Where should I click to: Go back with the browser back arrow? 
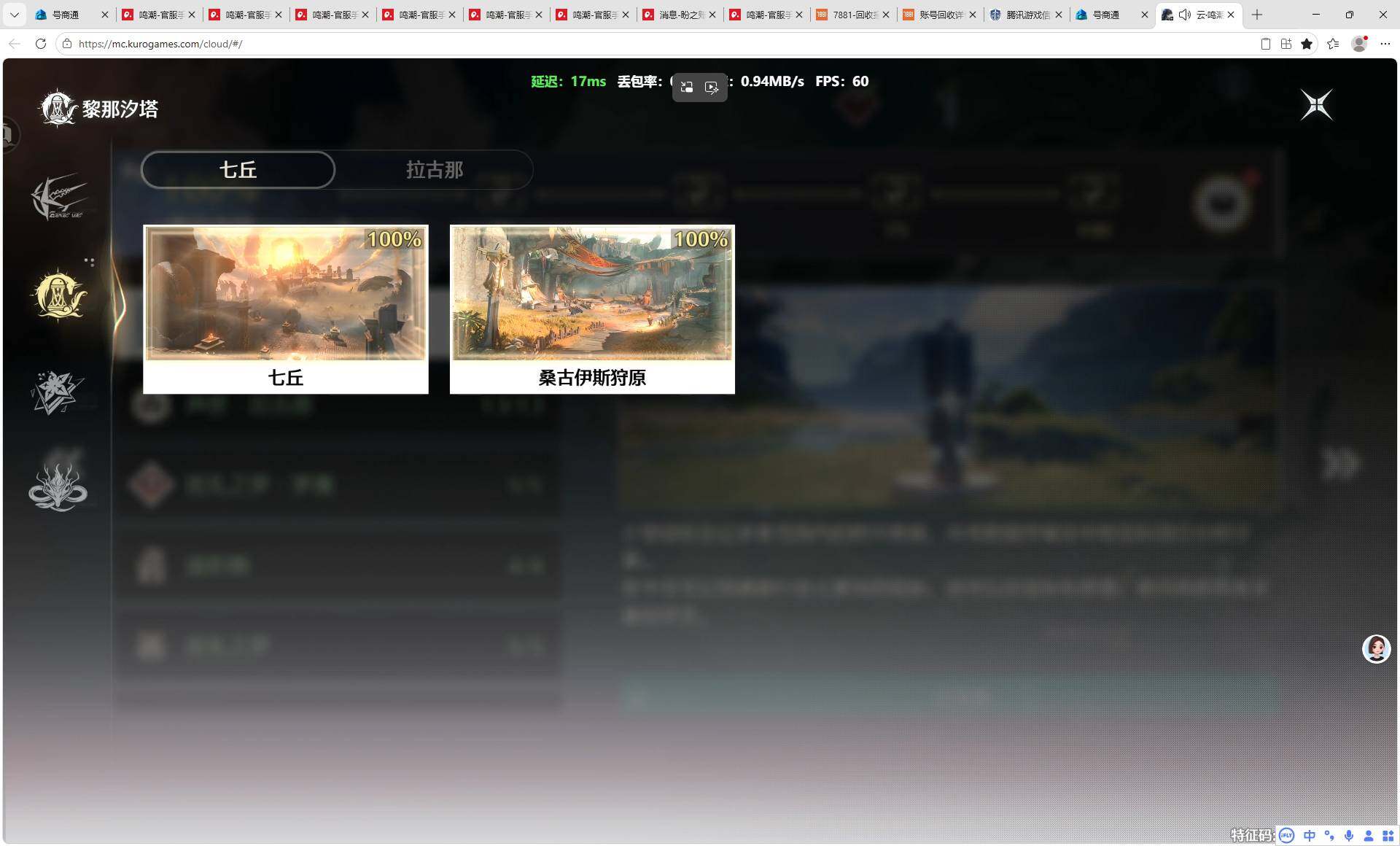pos(15,44)
